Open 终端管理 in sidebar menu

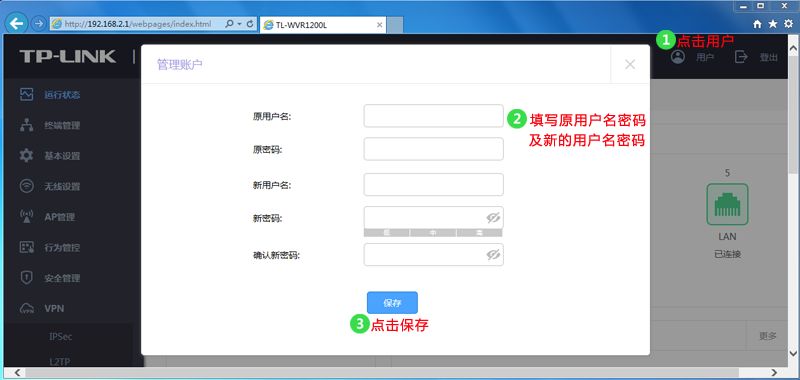62,125
